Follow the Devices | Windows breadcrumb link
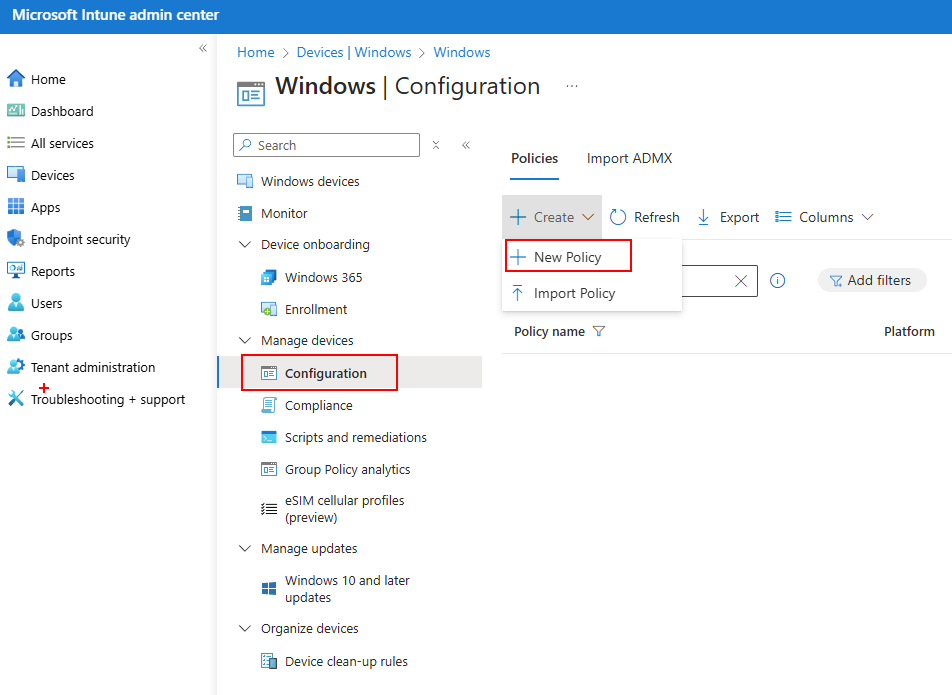The image size is (952, 695). coord(354,52)
